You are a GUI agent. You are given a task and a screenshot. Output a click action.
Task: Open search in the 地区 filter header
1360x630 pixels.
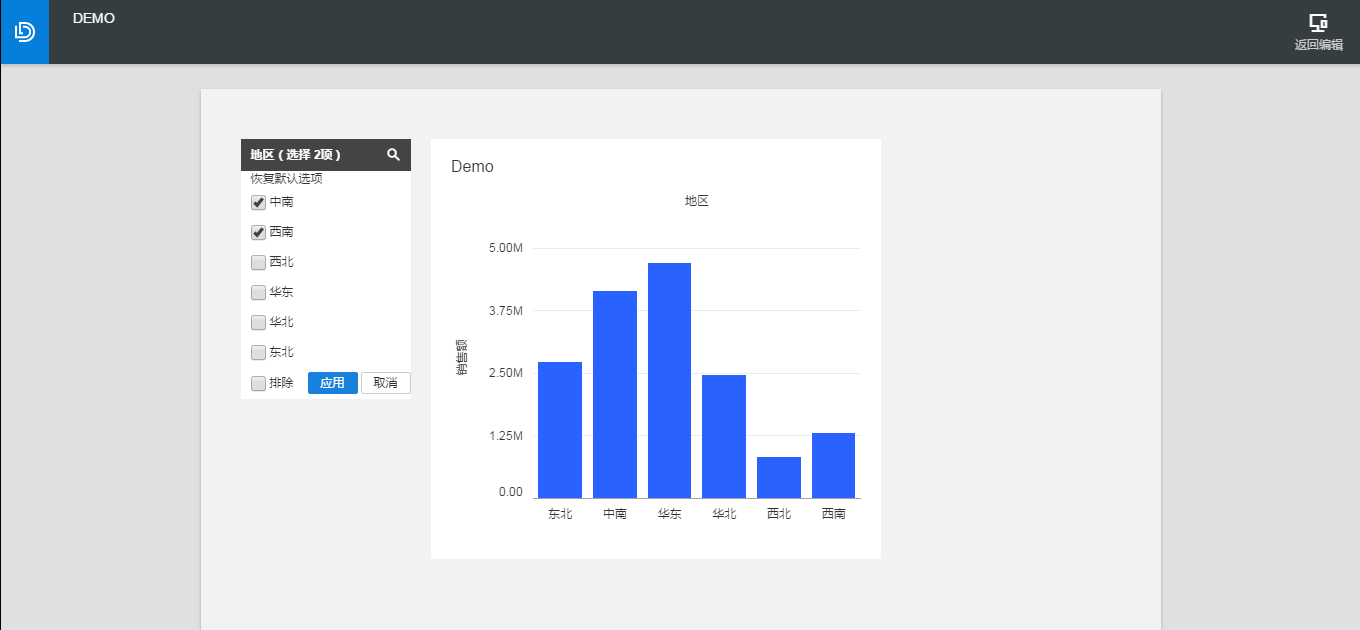tap(393, 155)
